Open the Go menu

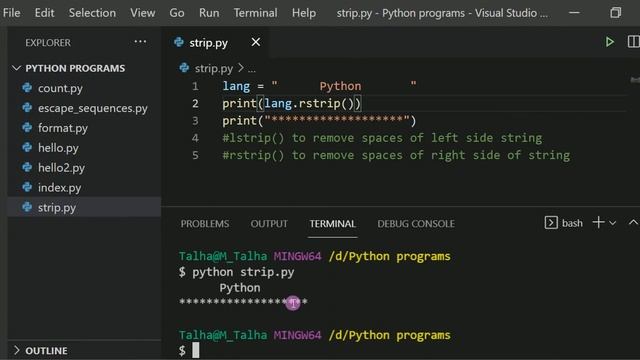(177, 13)
